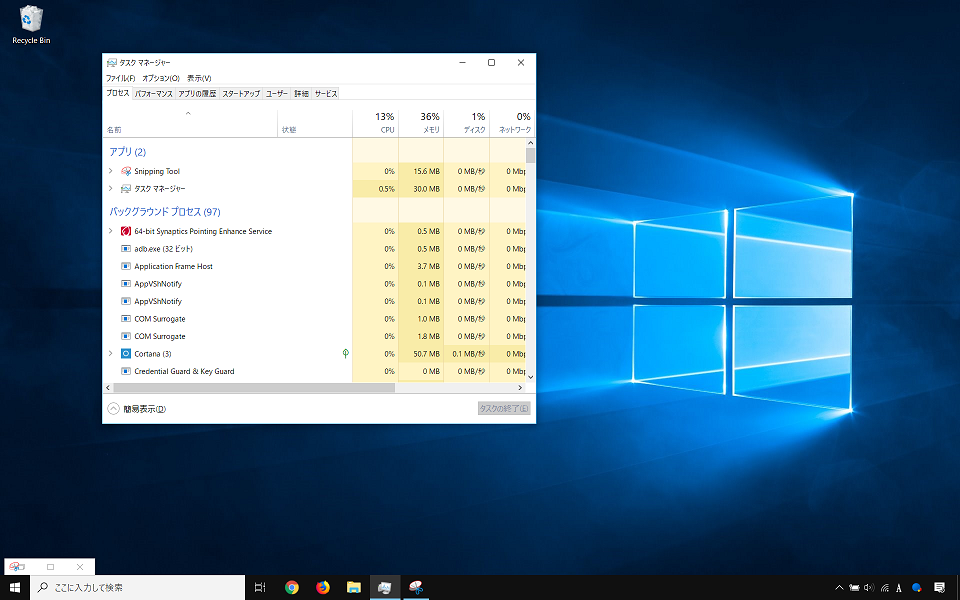Open Google Chrome from the taskbar
Image resolution: width=960 pixels, height=600 pixels.
pyautogui.click(x=292, y=588)
